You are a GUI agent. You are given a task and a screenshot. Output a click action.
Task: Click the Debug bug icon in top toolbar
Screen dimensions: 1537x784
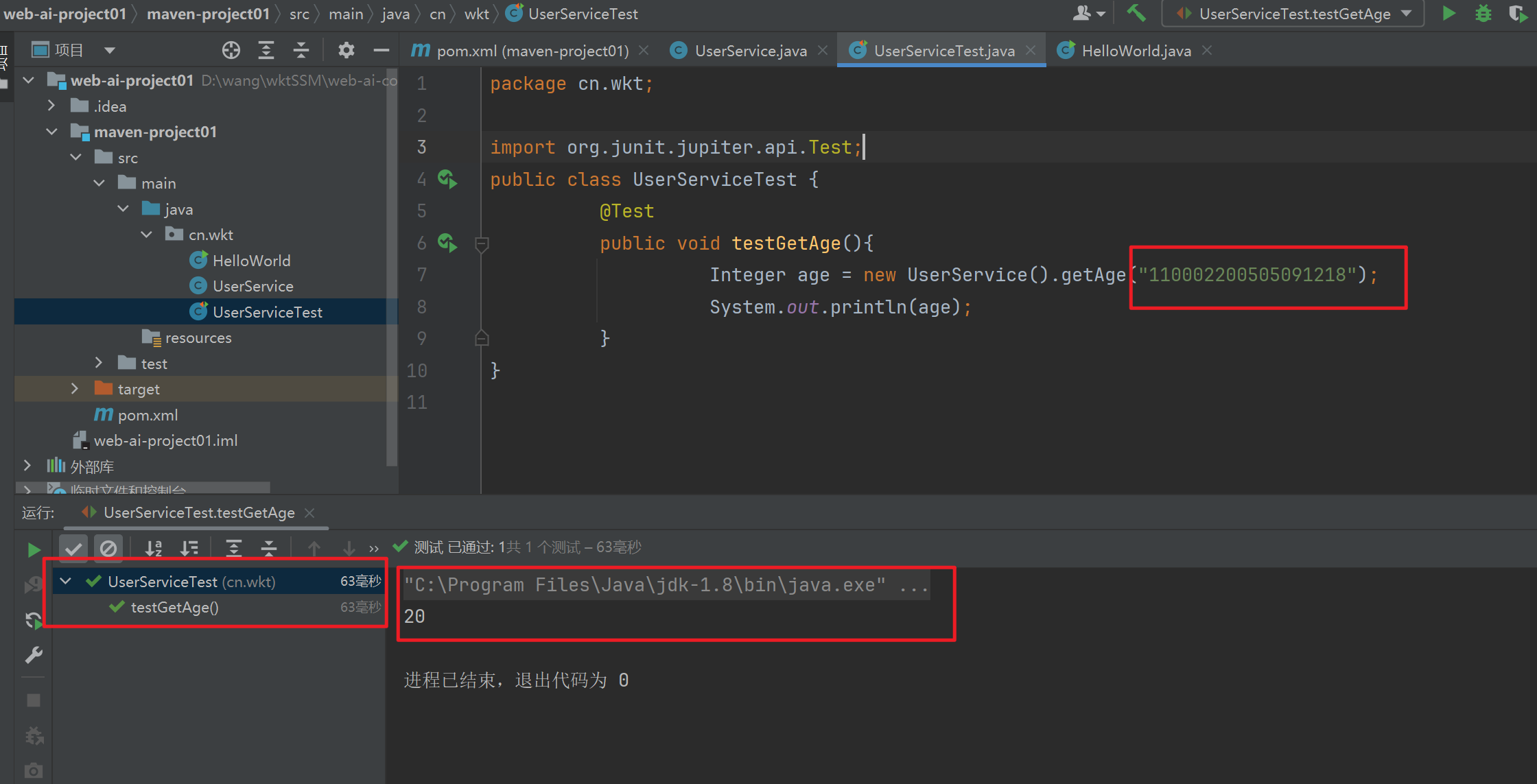pos(1483,14)
